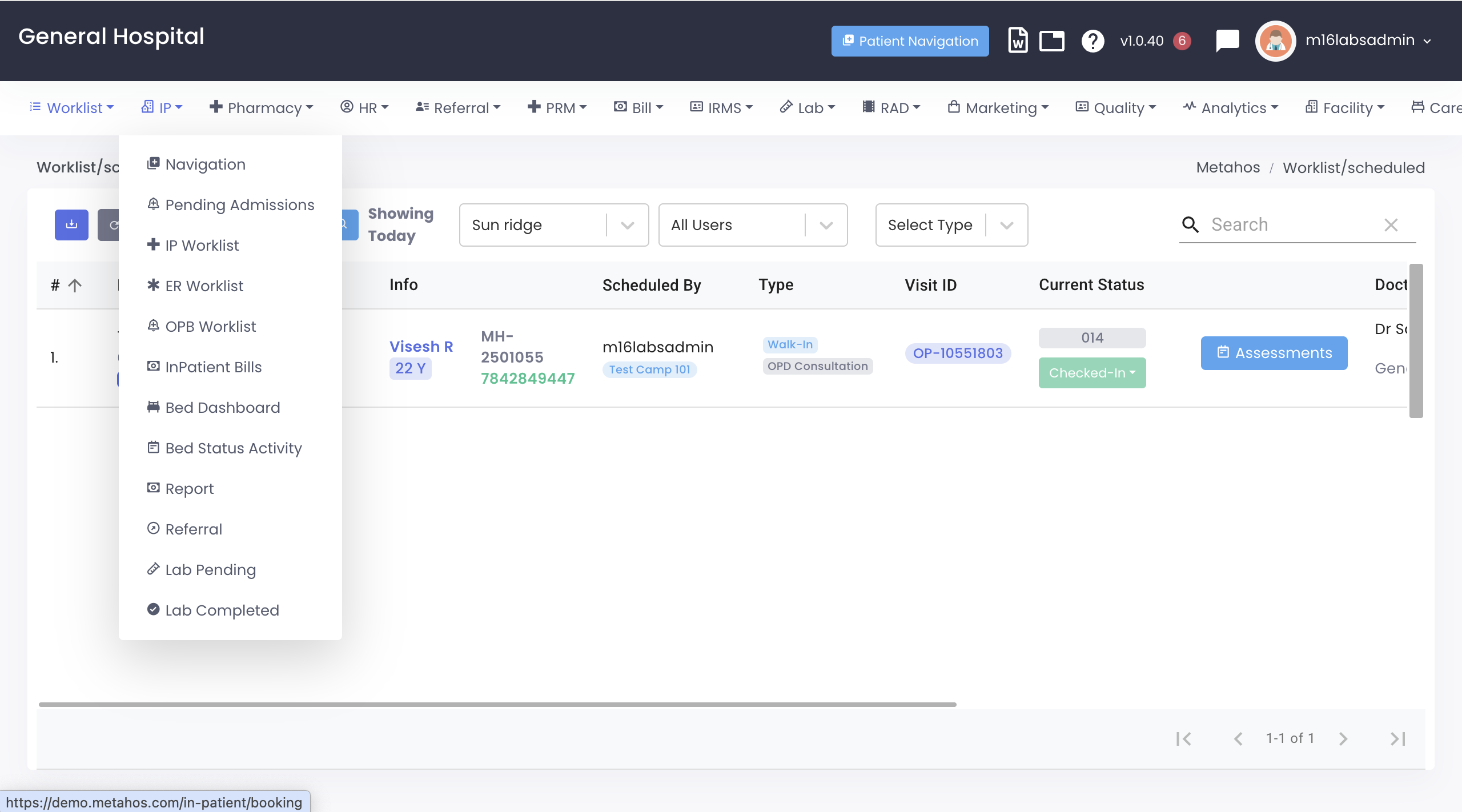Sort by the # column arrow

pos(75,285)
